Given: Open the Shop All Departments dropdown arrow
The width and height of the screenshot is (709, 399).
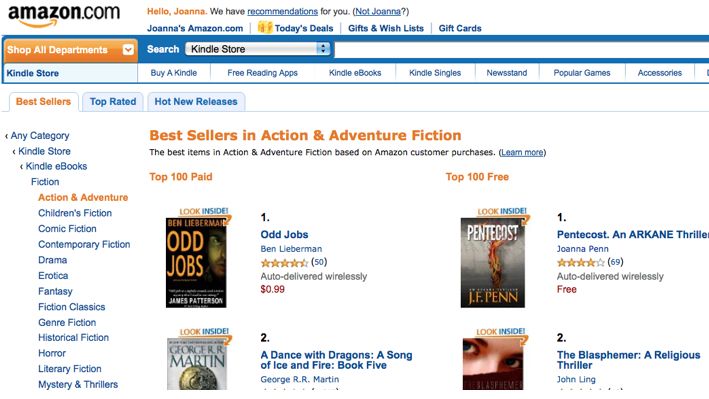Looking at the screenshot, I should [x=128, y=50].
